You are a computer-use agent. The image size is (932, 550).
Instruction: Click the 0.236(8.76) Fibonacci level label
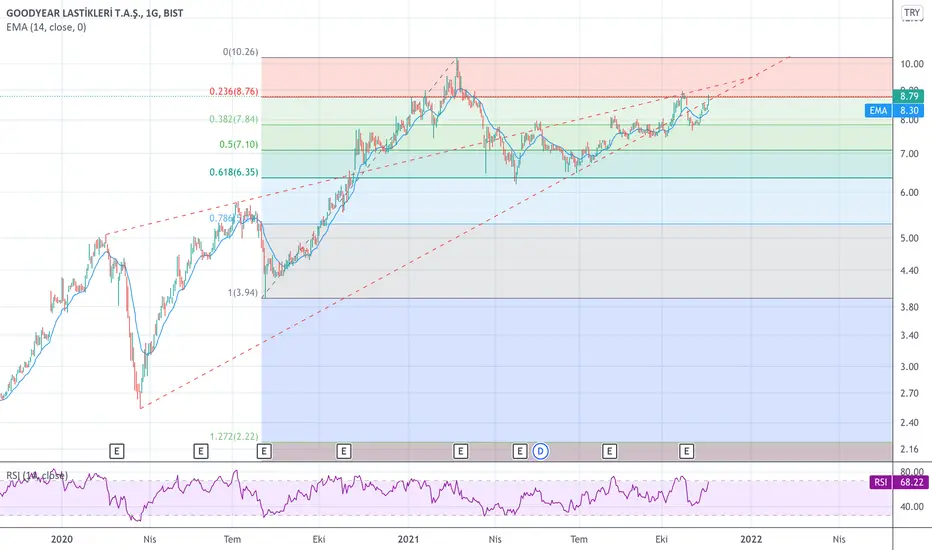coord(234,92)
